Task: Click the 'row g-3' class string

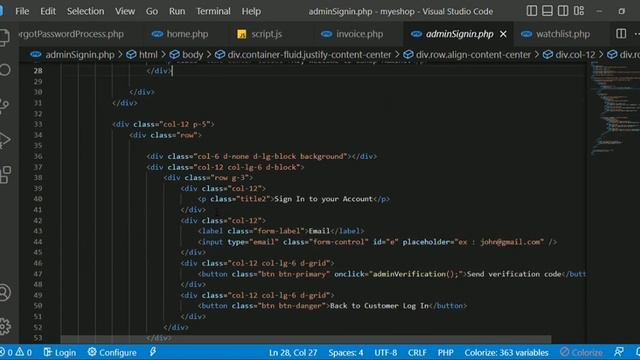Action: 229,178
